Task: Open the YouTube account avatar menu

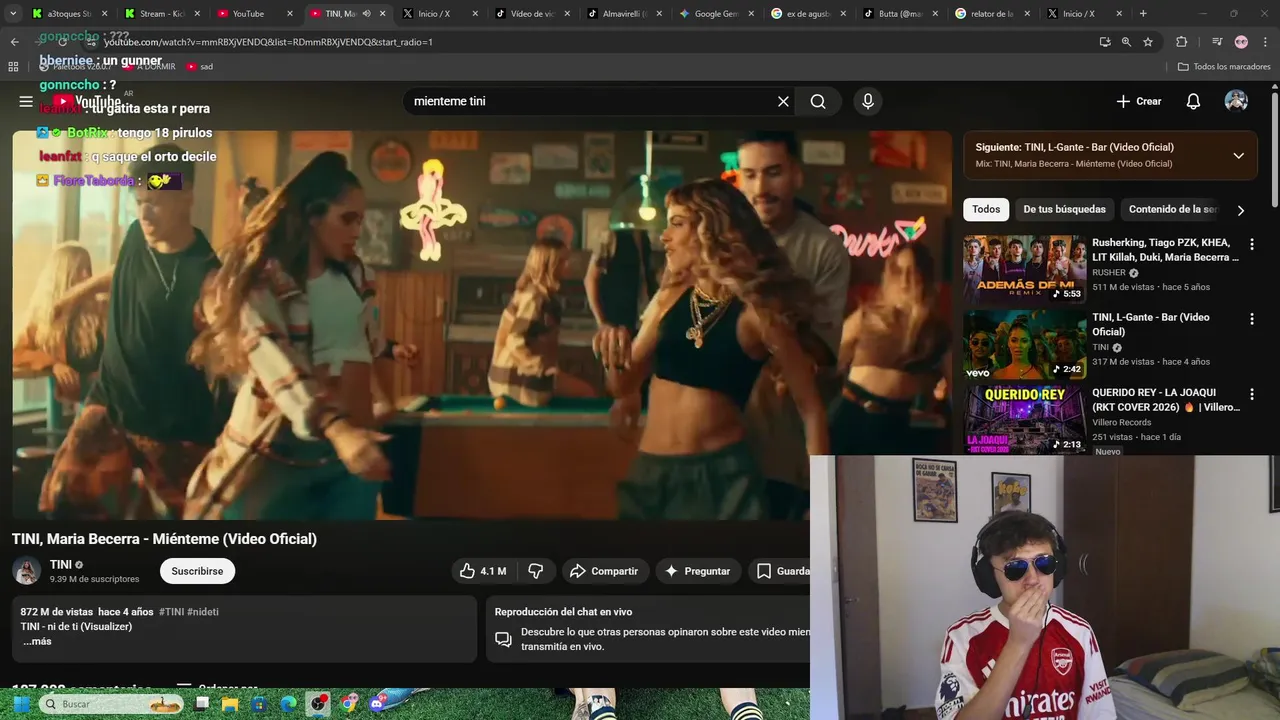Action: point(1236,101)
